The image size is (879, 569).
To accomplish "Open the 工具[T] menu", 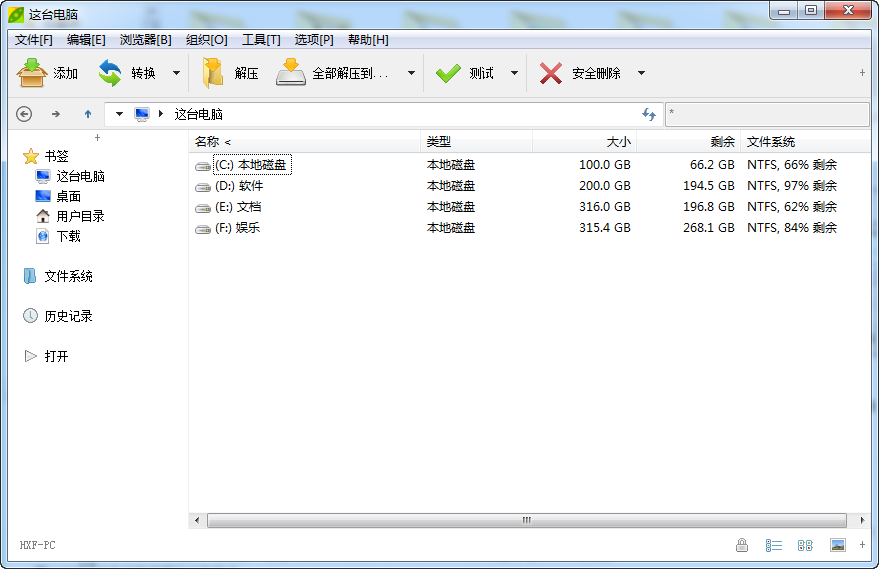I will coord(261,40).
